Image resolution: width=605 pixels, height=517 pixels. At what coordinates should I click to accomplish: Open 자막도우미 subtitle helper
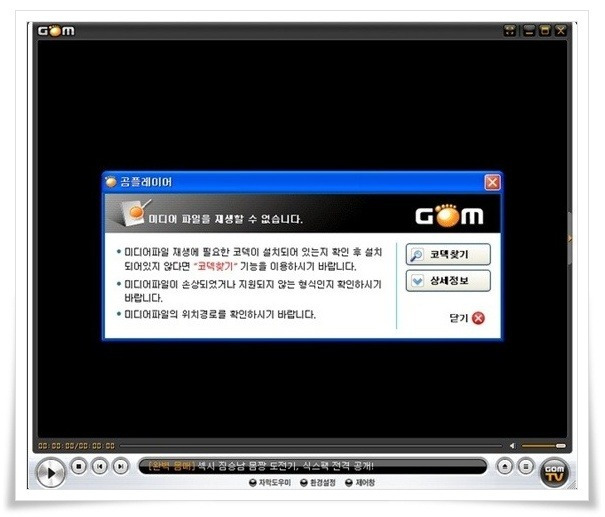[270, 483]
